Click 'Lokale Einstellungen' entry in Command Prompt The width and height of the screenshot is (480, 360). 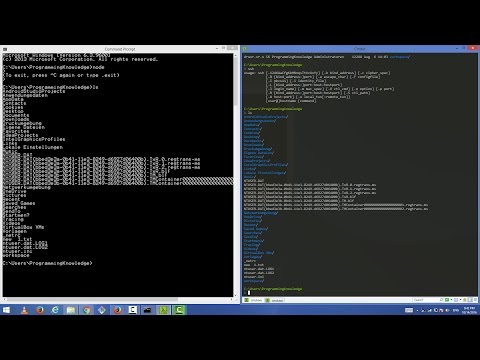(33, 147)
